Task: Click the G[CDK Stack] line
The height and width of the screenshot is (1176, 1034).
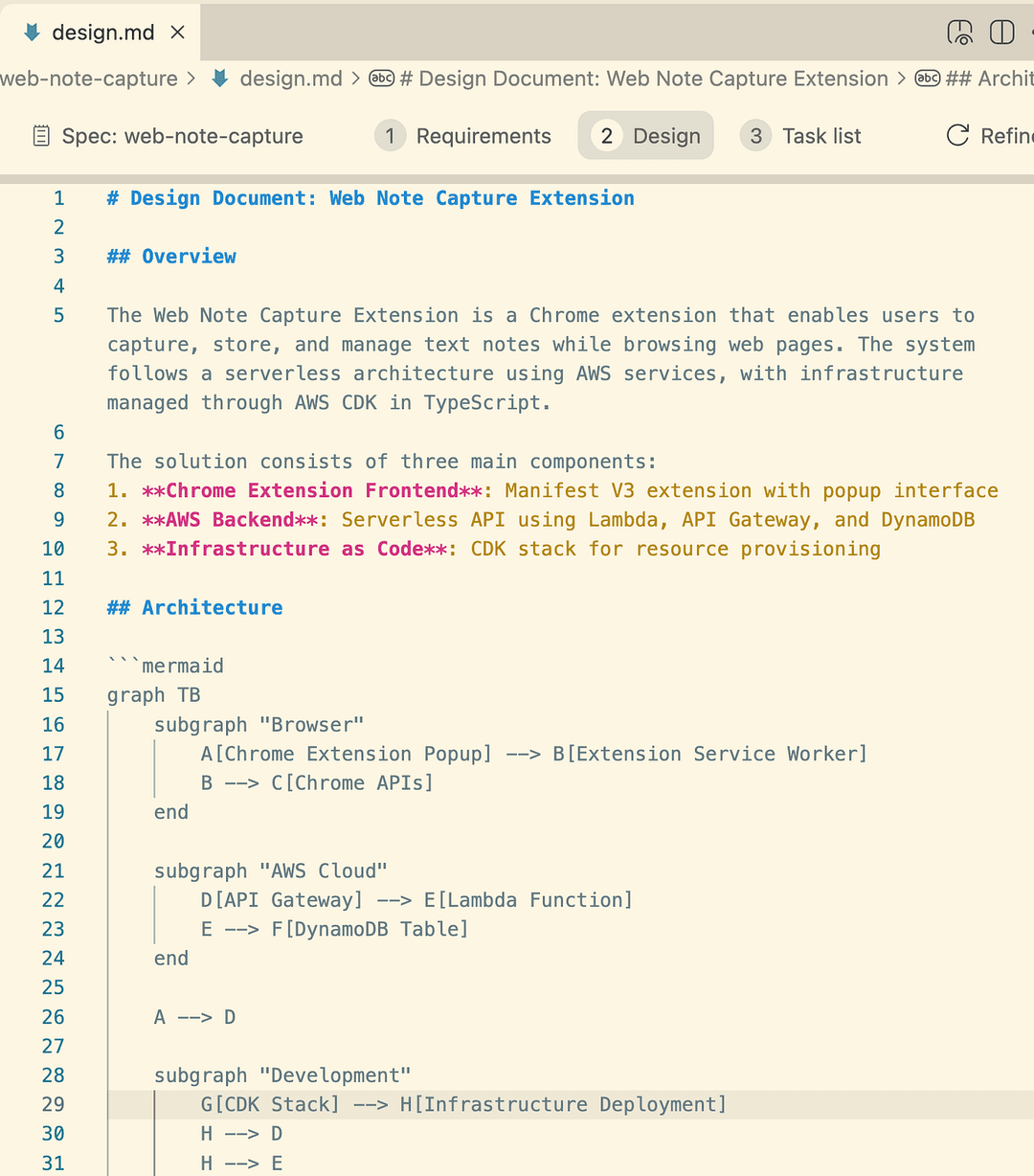Action: coord(463,1104)
